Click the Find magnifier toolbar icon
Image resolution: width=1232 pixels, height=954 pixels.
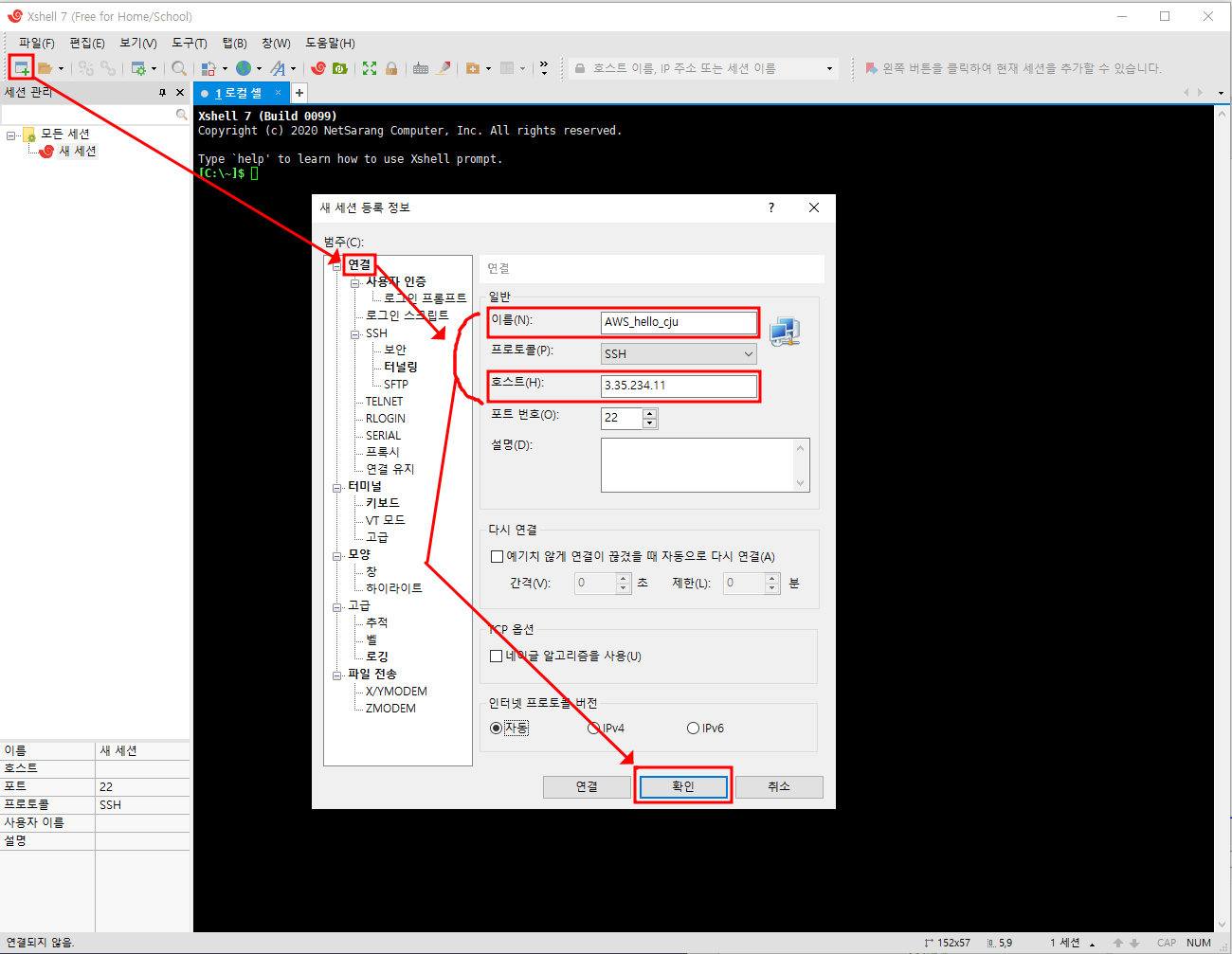coord(178,68)
